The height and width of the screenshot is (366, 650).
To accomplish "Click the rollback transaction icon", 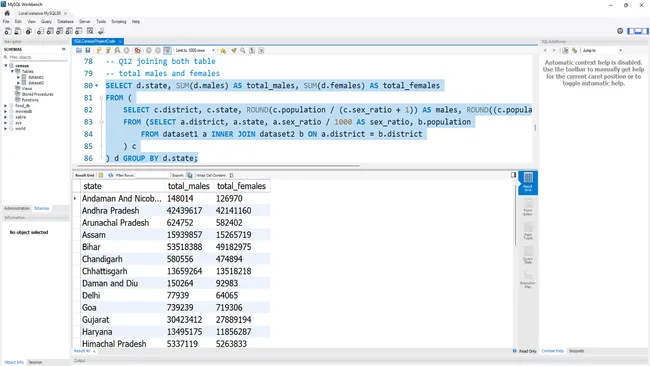I will coord(158,51).
